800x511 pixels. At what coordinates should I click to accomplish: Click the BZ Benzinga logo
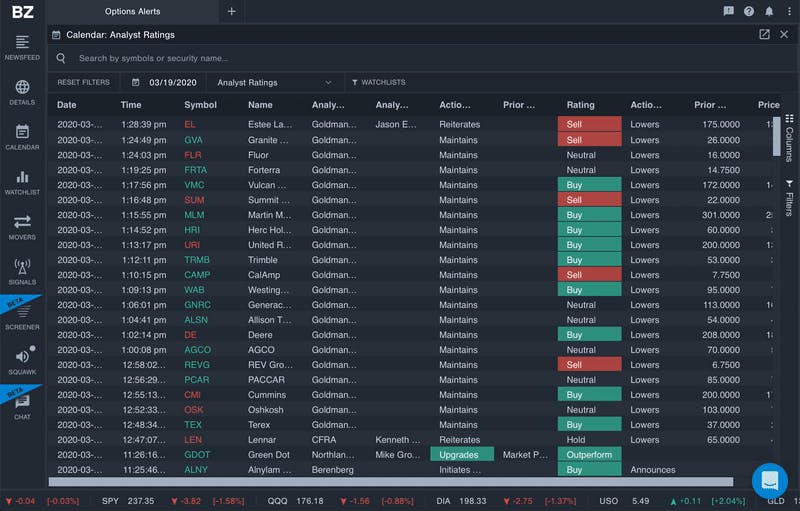(x=22, y=12)
